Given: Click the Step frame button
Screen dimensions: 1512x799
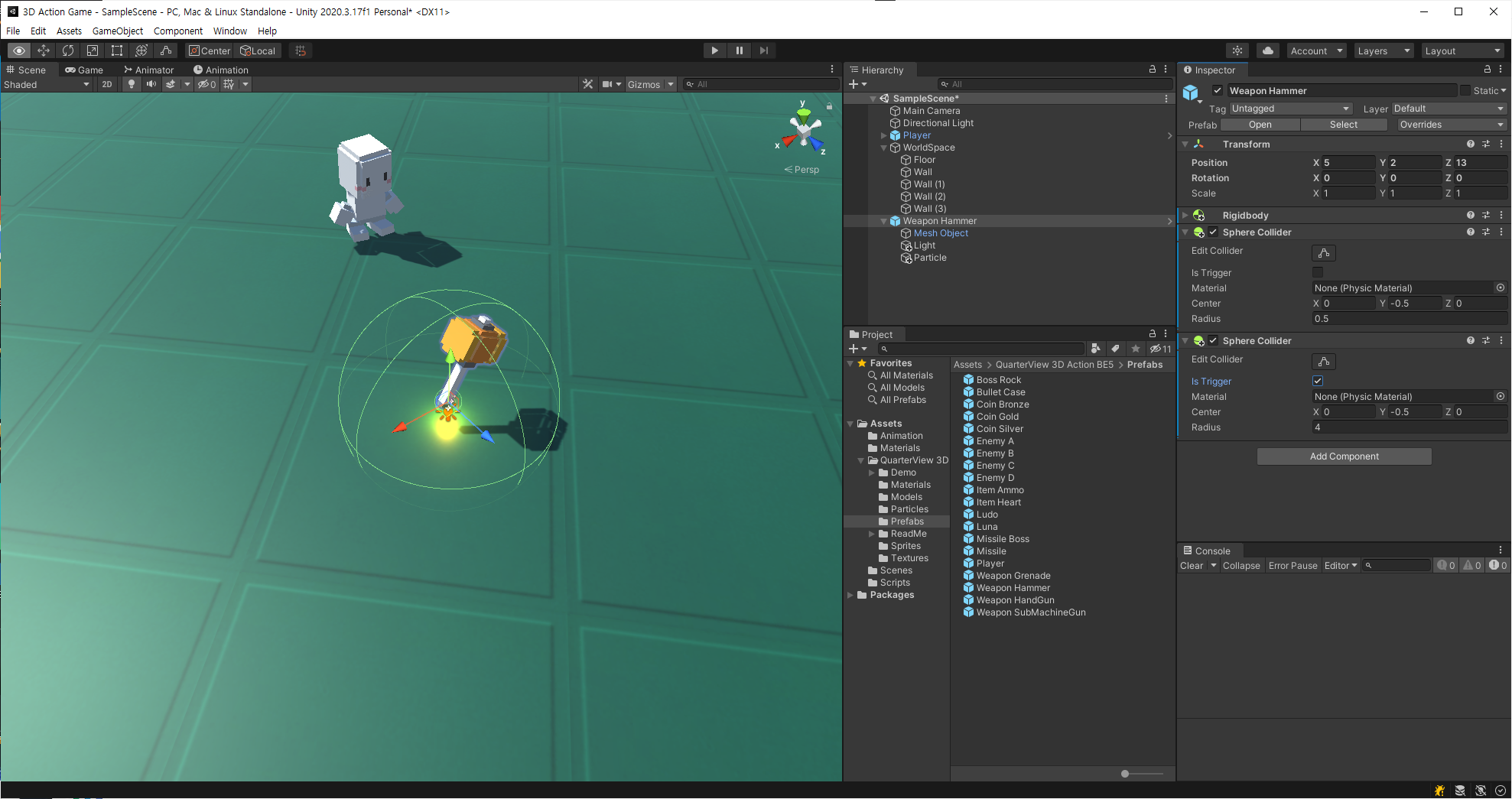Looking at the screenshot, I should coord(764,50).
